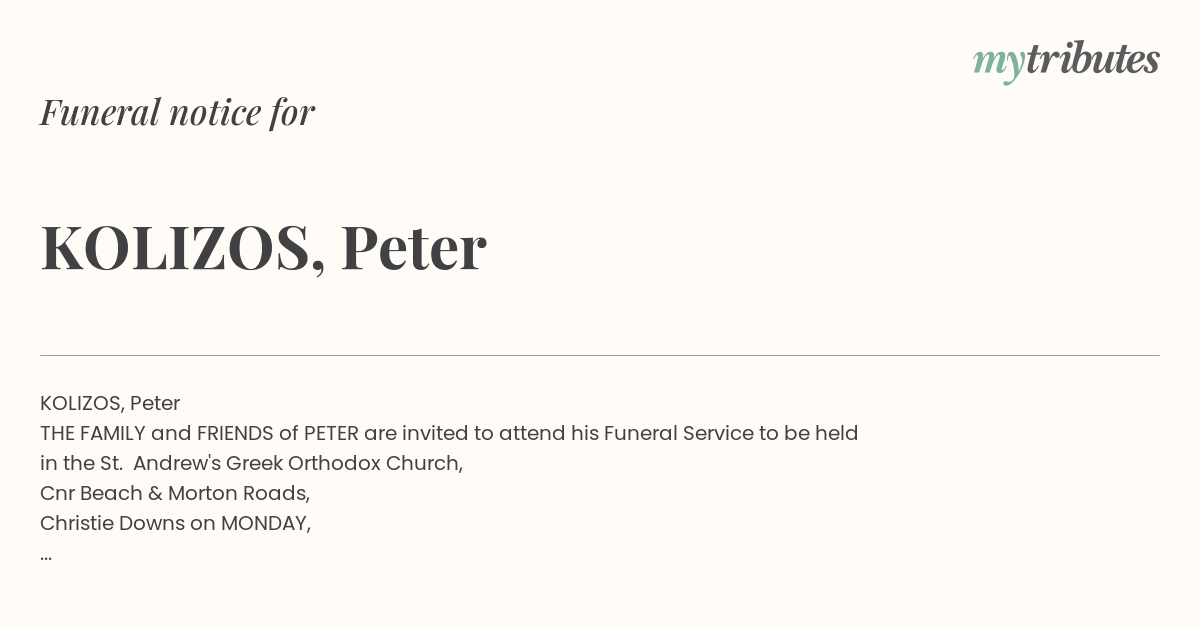Expand the truncated notice via the ellipsis

click(46, 555)
